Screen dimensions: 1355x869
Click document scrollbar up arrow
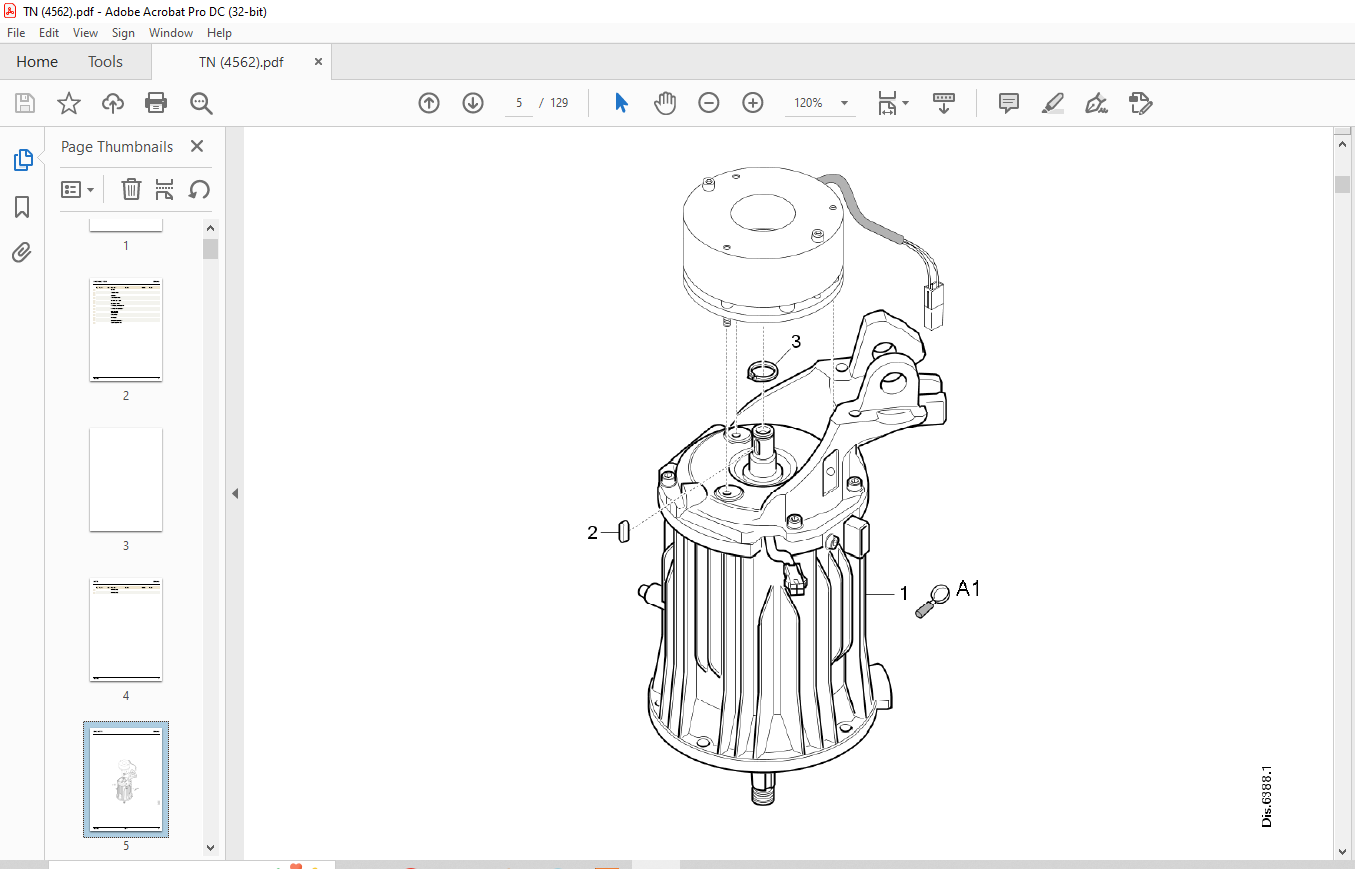click(1342, 144)
